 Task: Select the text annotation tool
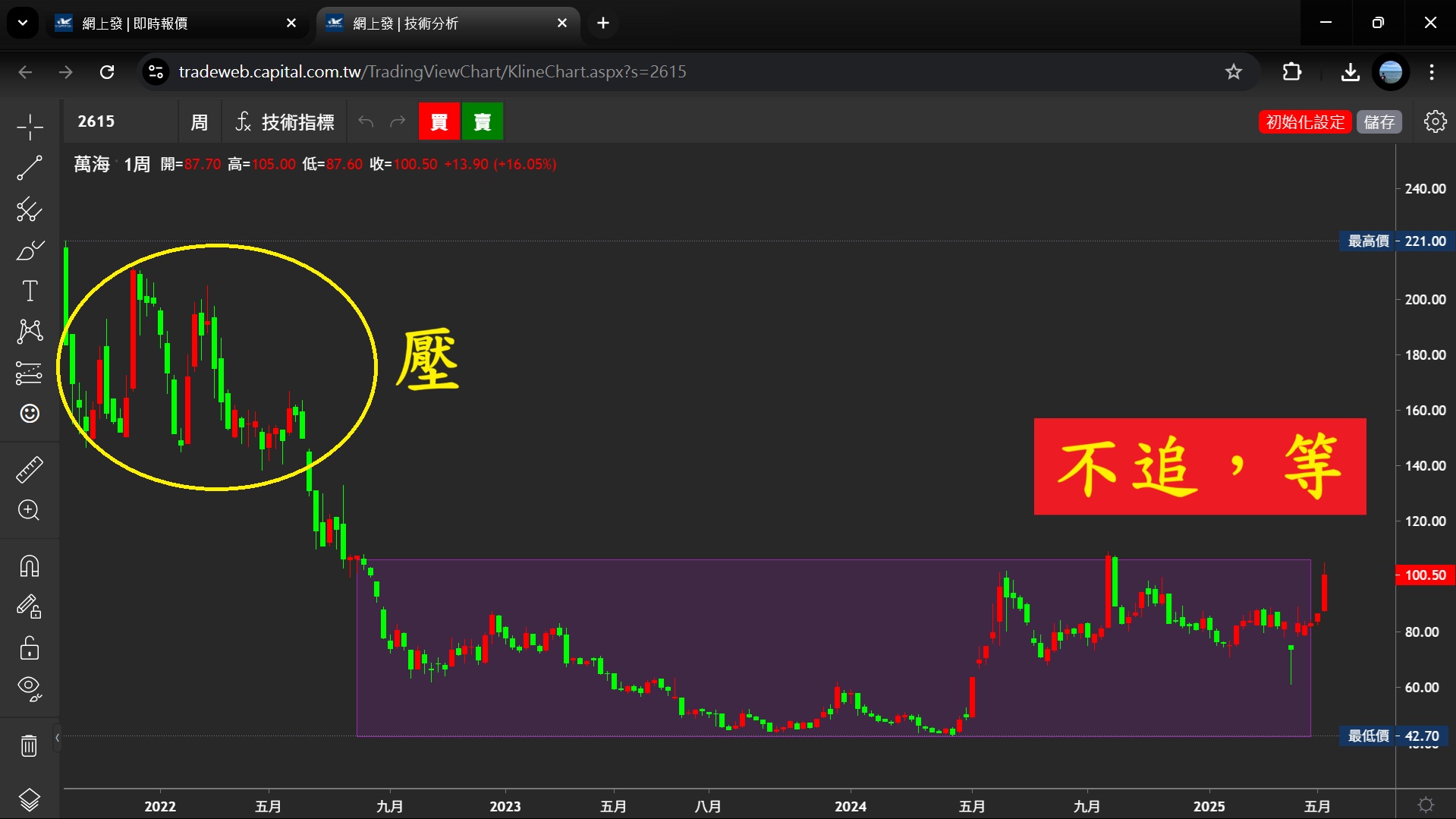coord(30,291)
